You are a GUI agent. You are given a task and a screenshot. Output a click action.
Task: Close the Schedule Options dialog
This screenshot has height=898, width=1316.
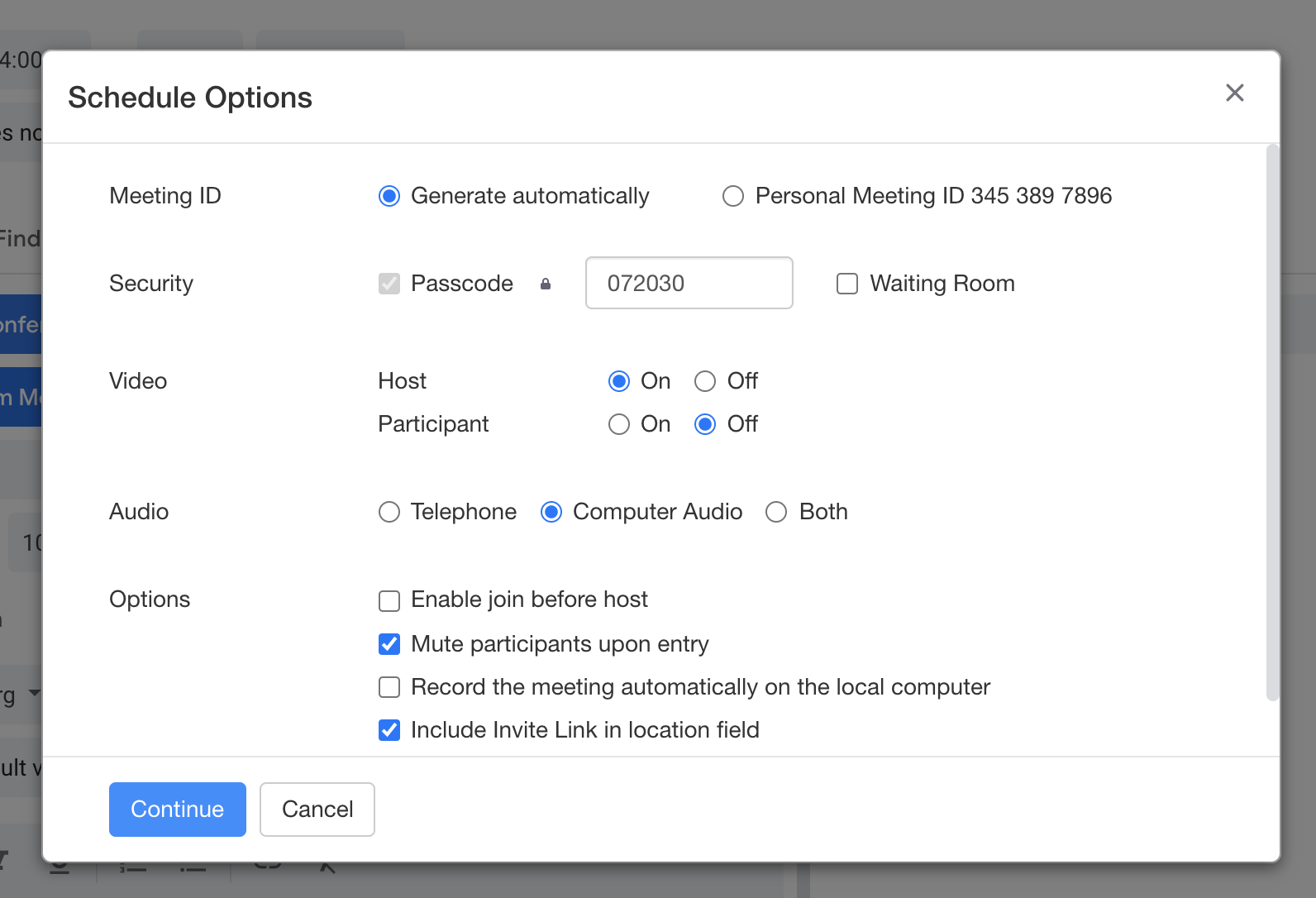click(x=1234, y=93)
